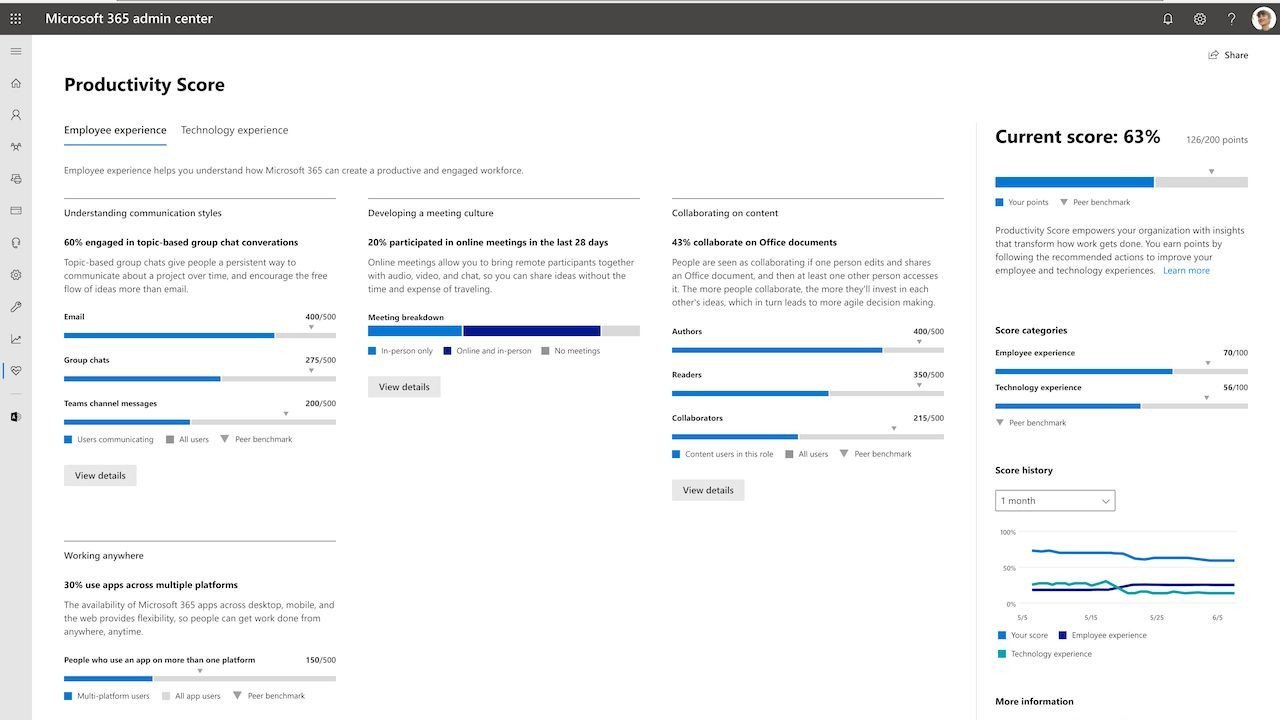Image resolution: width=1280 pixels, height=720 pixels.
Task: Open the Help question mark icon
Action: pos(1231,18)
